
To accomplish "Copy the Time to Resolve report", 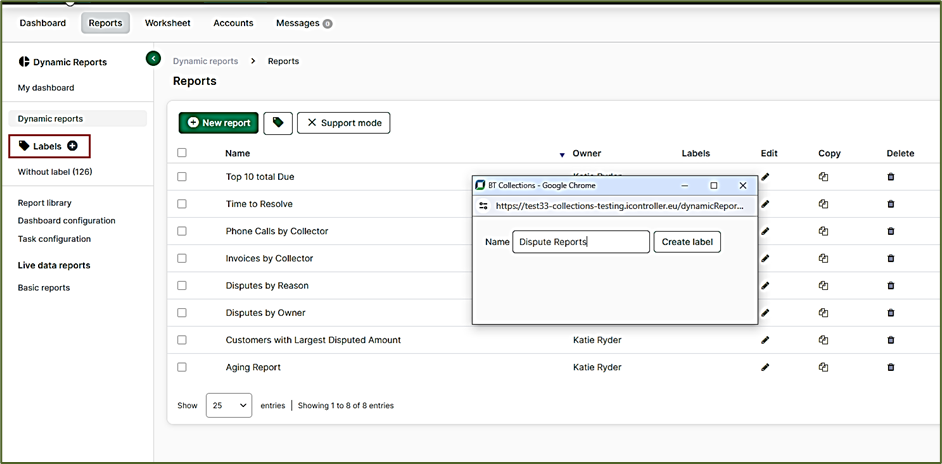I will 824,204.
